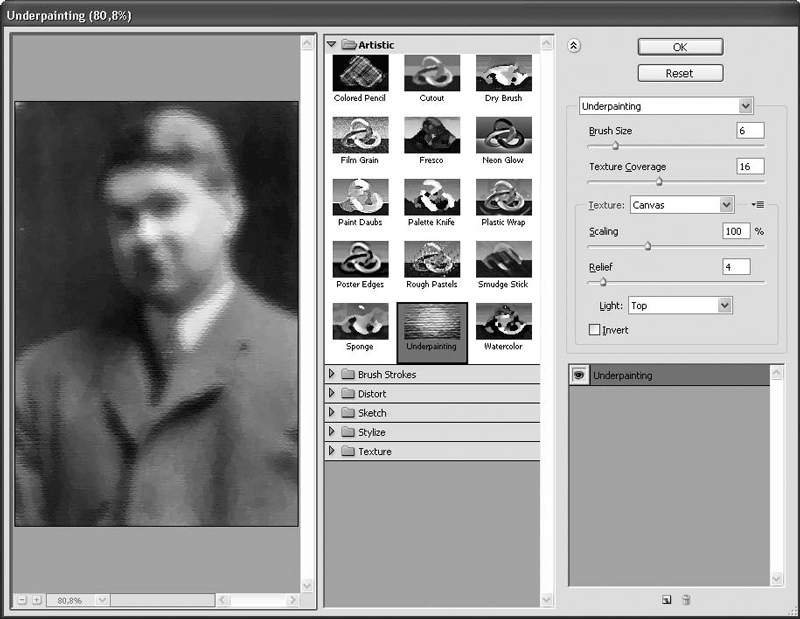Collapse the filter gallery with double-chevron button
This screenshot has height=619, width=800.
pos(574,45)
